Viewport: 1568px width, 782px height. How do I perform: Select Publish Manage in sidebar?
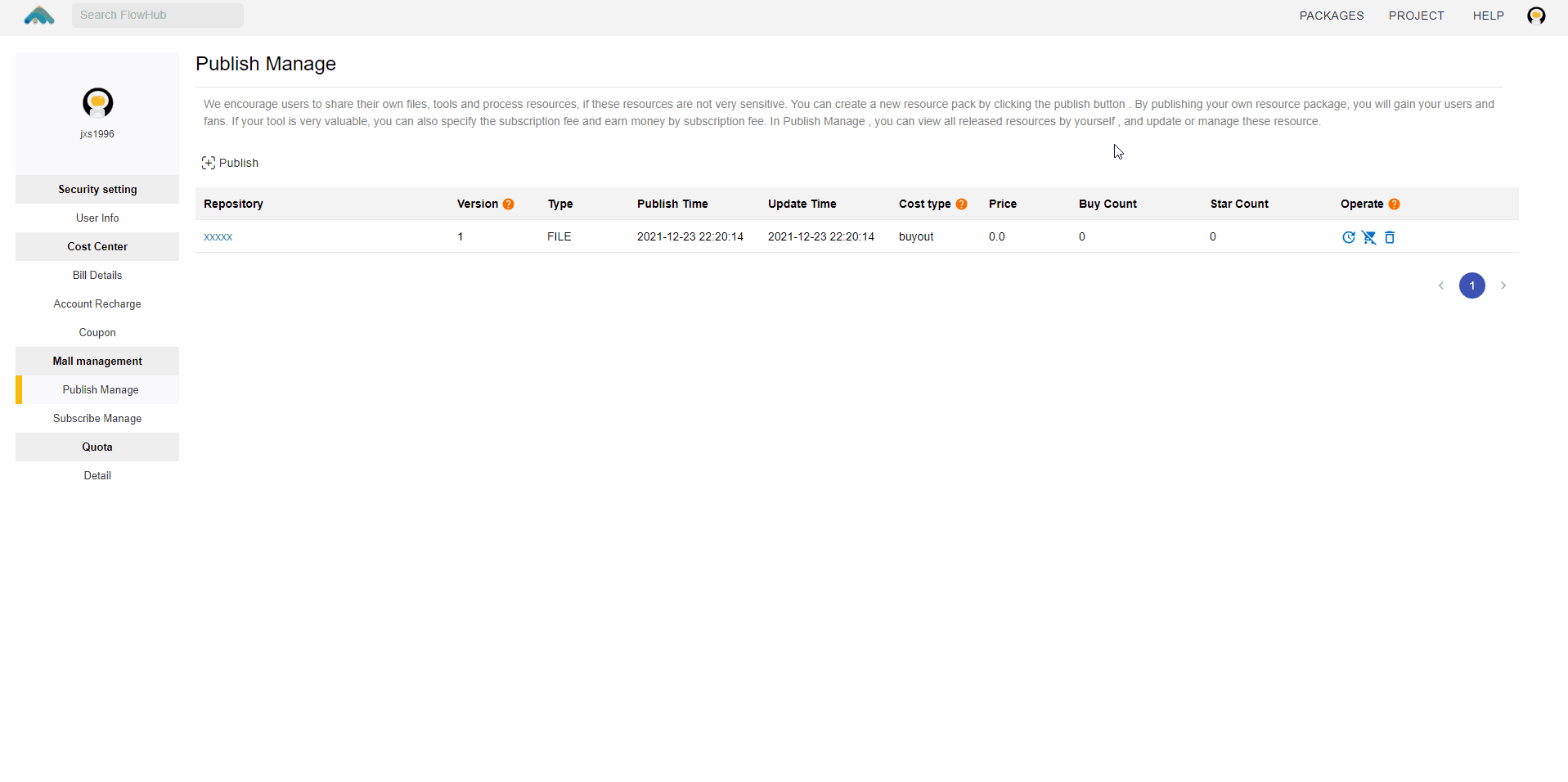coord(97,389)
